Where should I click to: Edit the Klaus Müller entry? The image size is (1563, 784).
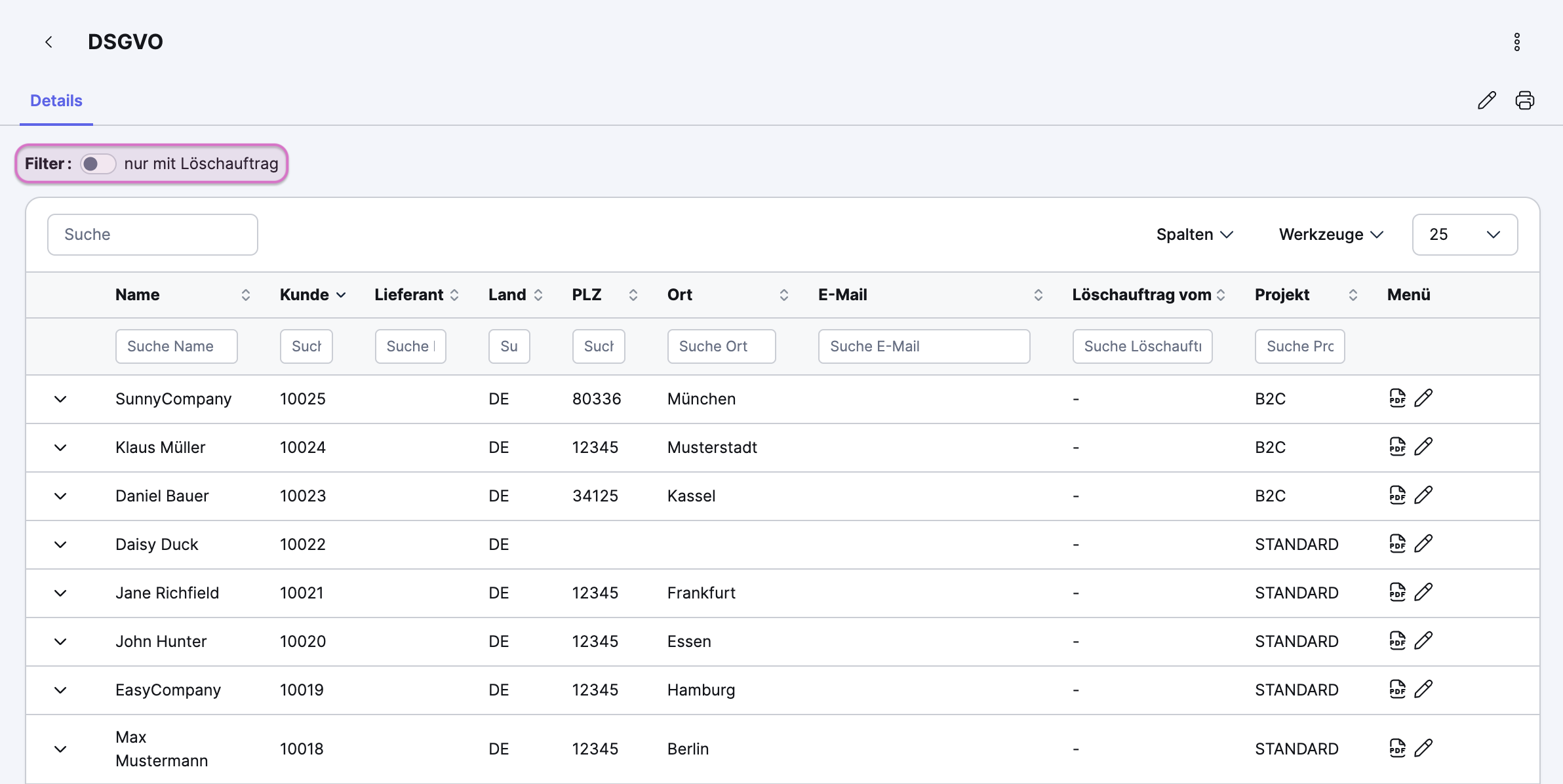click(1423, 446)
